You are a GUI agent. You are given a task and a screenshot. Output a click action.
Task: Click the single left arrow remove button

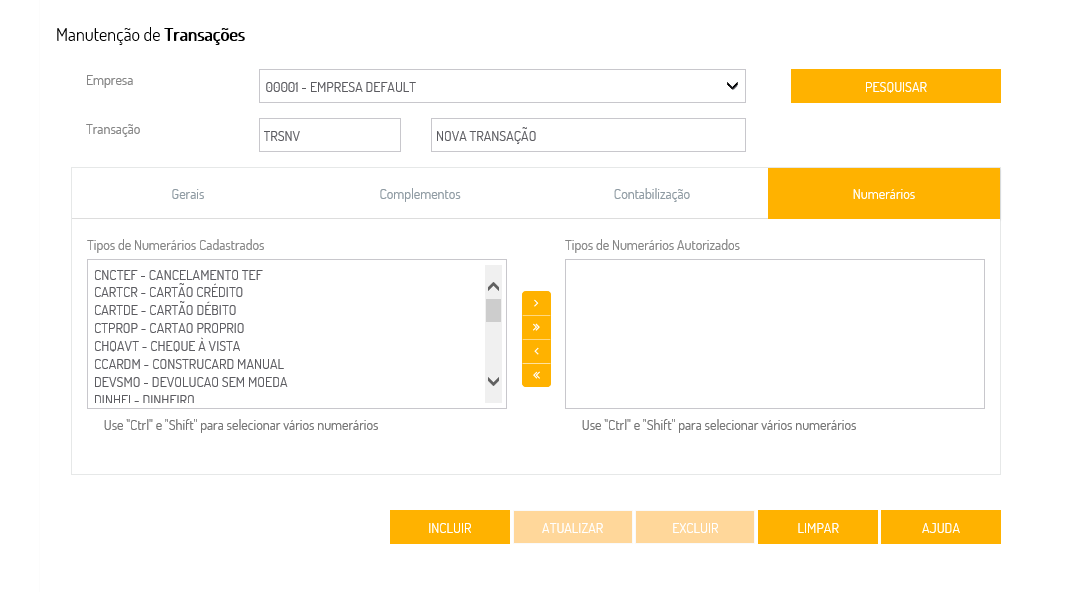click(x=536, y=351)
